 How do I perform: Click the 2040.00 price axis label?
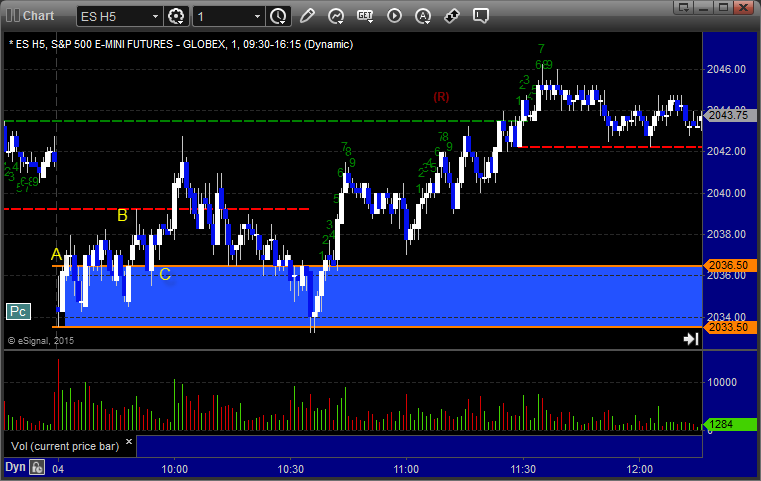727,193
